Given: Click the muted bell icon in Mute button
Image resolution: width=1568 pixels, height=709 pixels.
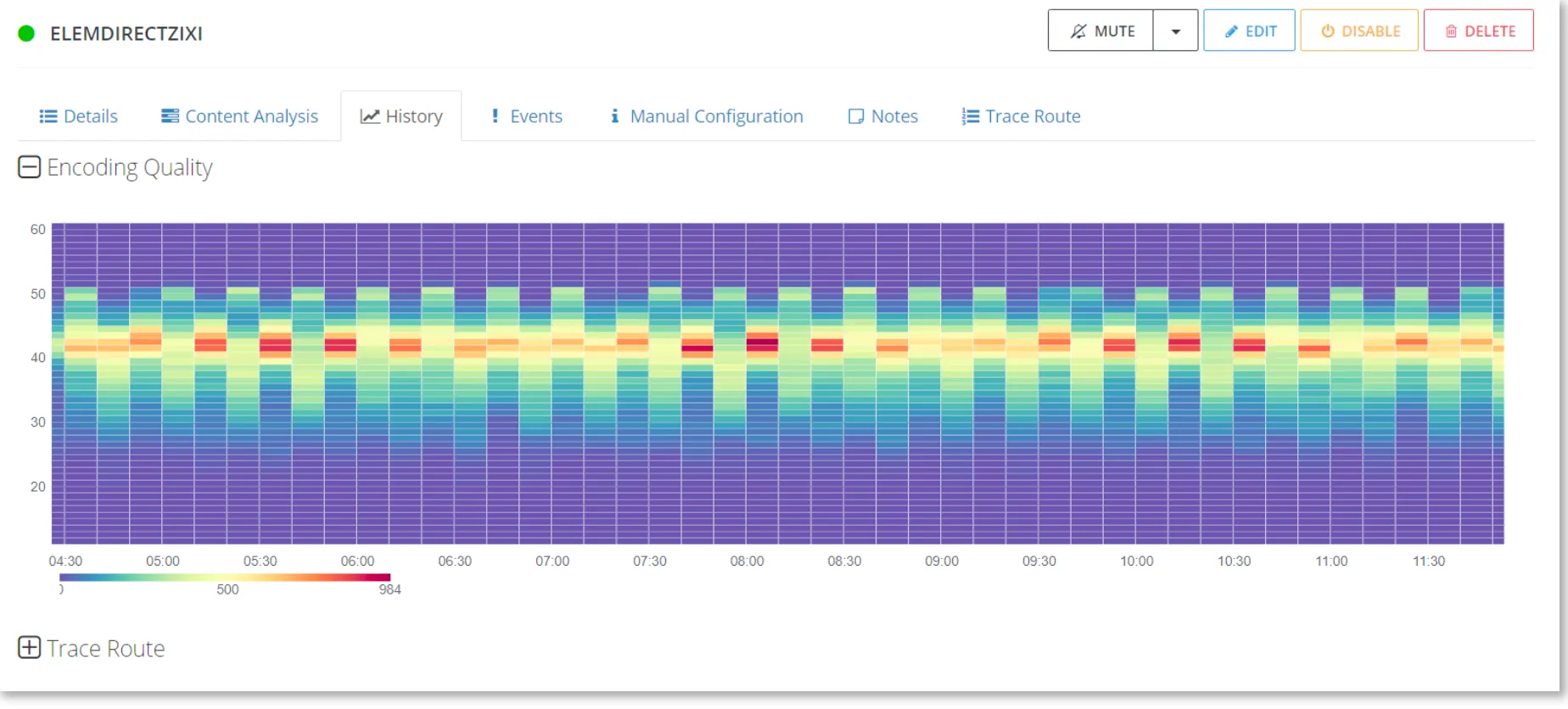Looking at the screenshot, I should pos(1078,31).
